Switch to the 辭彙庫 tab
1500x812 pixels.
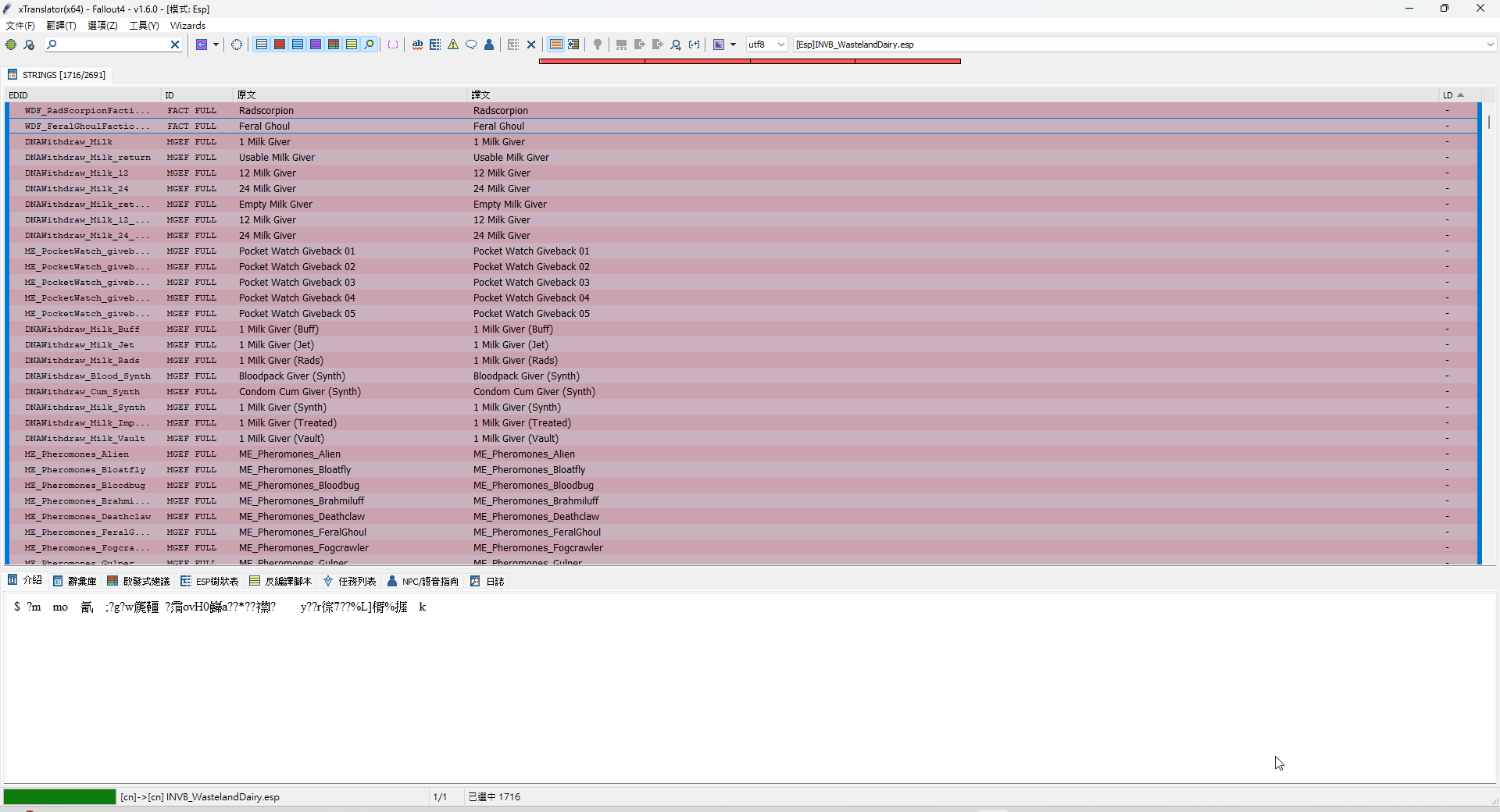pos(75,581)
